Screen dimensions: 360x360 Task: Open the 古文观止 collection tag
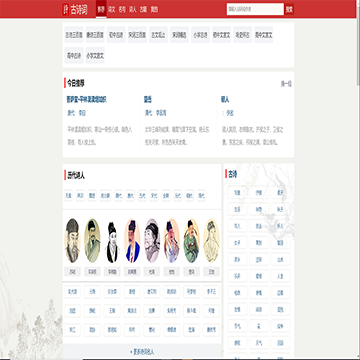pyautogui.click(x=158, y=35)
